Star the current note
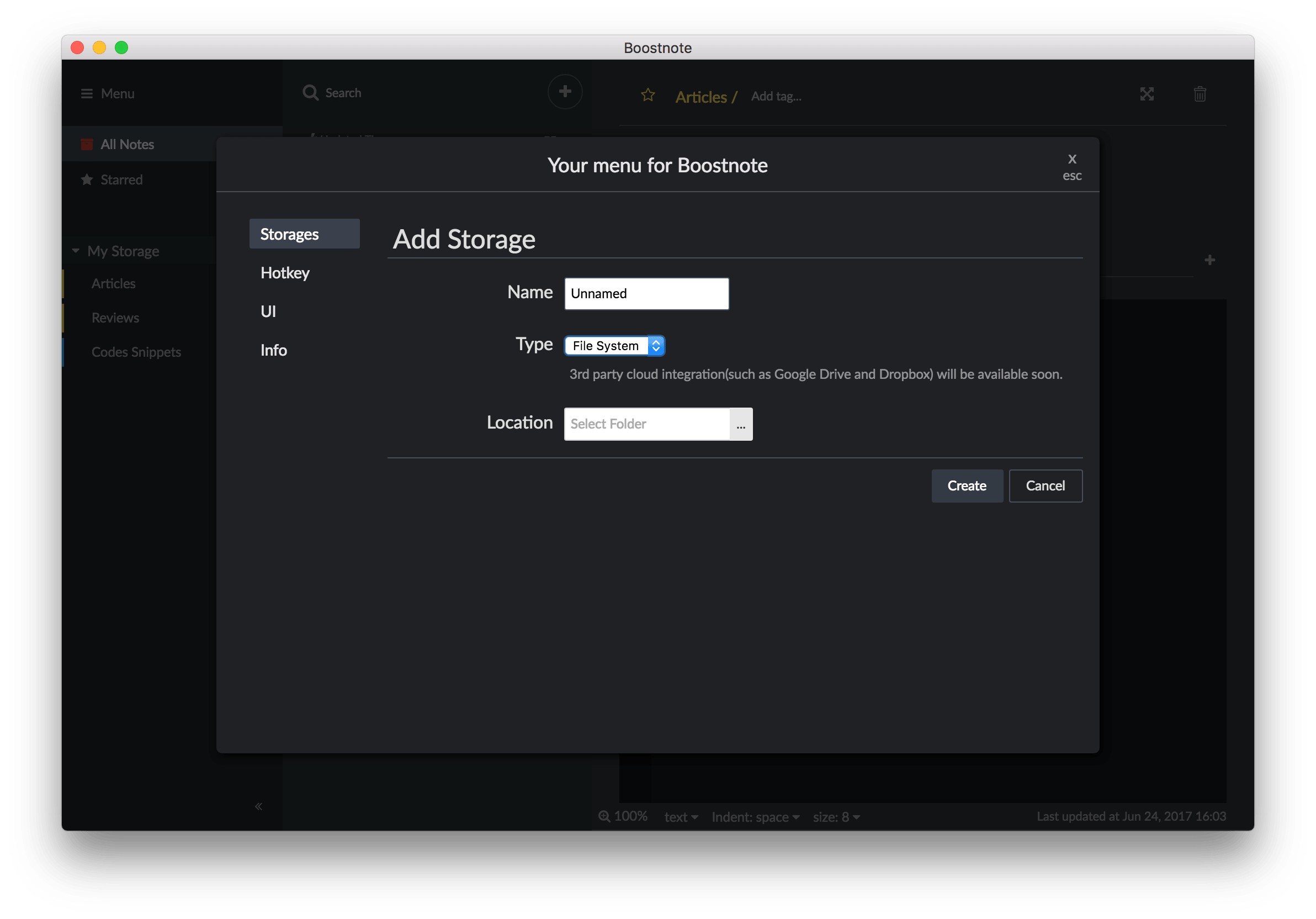The width and height of the screenshot is (1316, 919). [648, 95]
